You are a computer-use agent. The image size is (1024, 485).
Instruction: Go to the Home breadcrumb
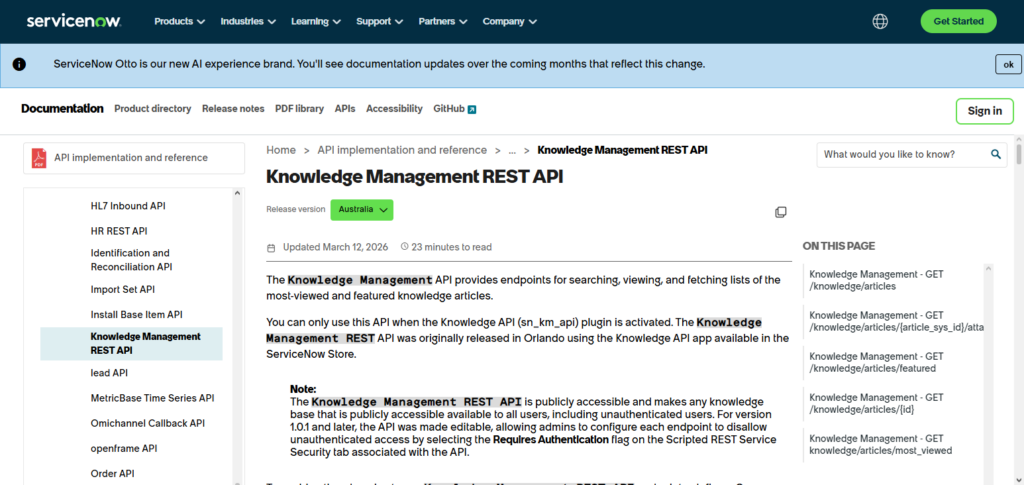click(281, 150)
